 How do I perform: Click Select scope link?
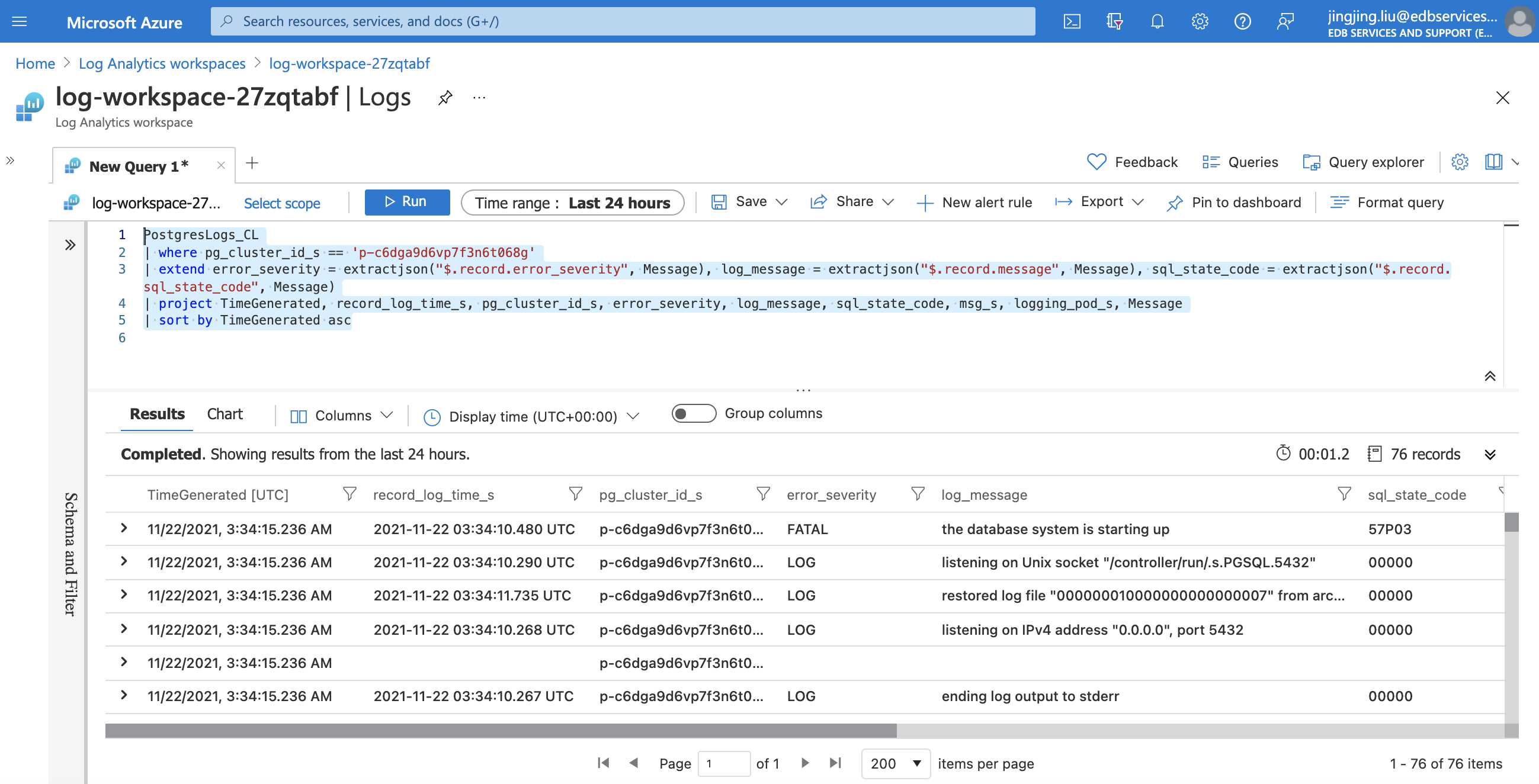282,203
